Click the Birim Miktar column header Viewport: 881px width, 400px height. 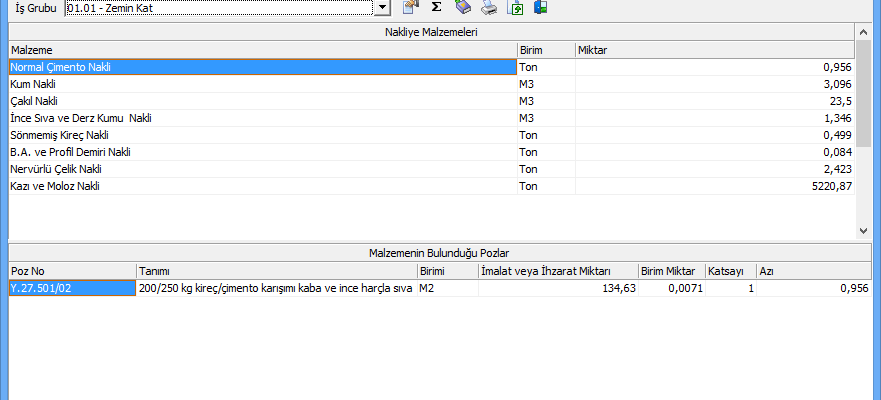click(671, 271)
